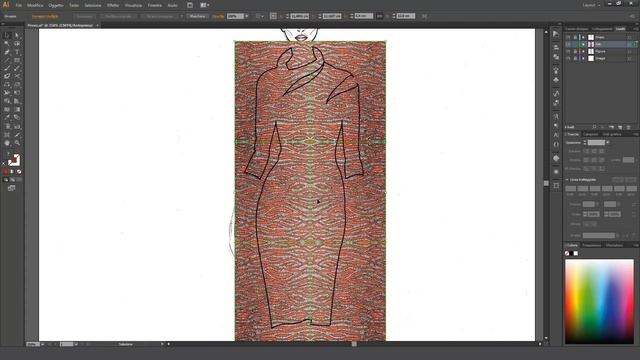Choose the Rectangle tool

tap(17, 60)
